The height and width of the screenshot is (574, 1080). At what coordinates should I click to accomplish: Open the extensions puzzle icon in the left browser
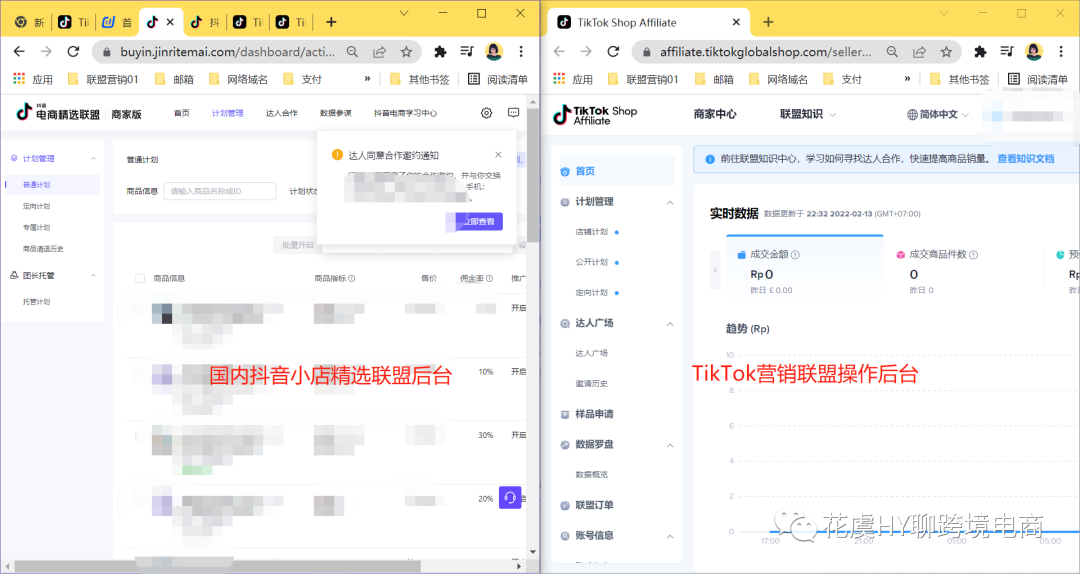[440, 52]
